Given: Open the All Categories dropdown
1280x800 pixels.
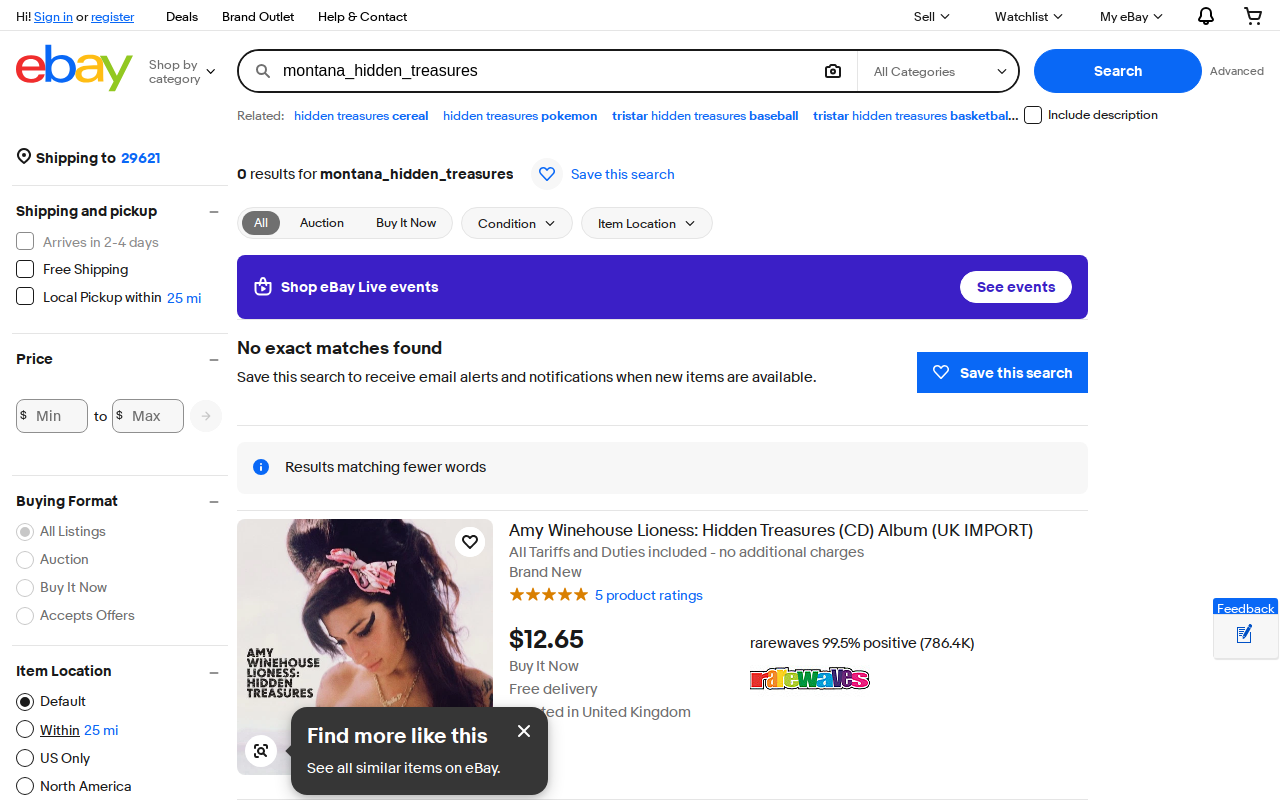Looking at the screenshot, I should tap(938, 71).
